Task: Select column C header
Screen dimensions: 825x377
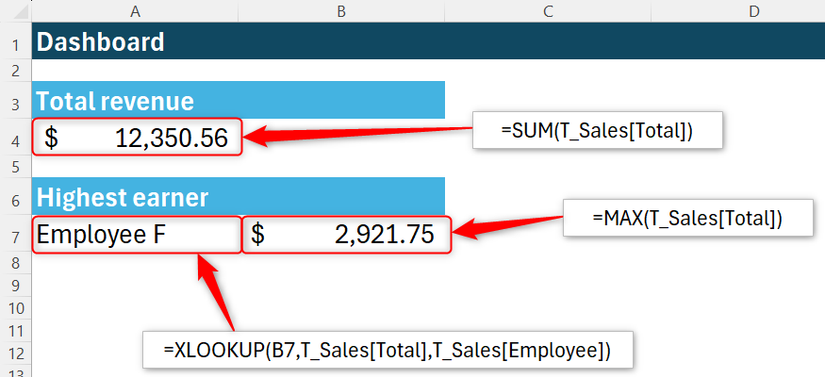Action: point(548,11)
